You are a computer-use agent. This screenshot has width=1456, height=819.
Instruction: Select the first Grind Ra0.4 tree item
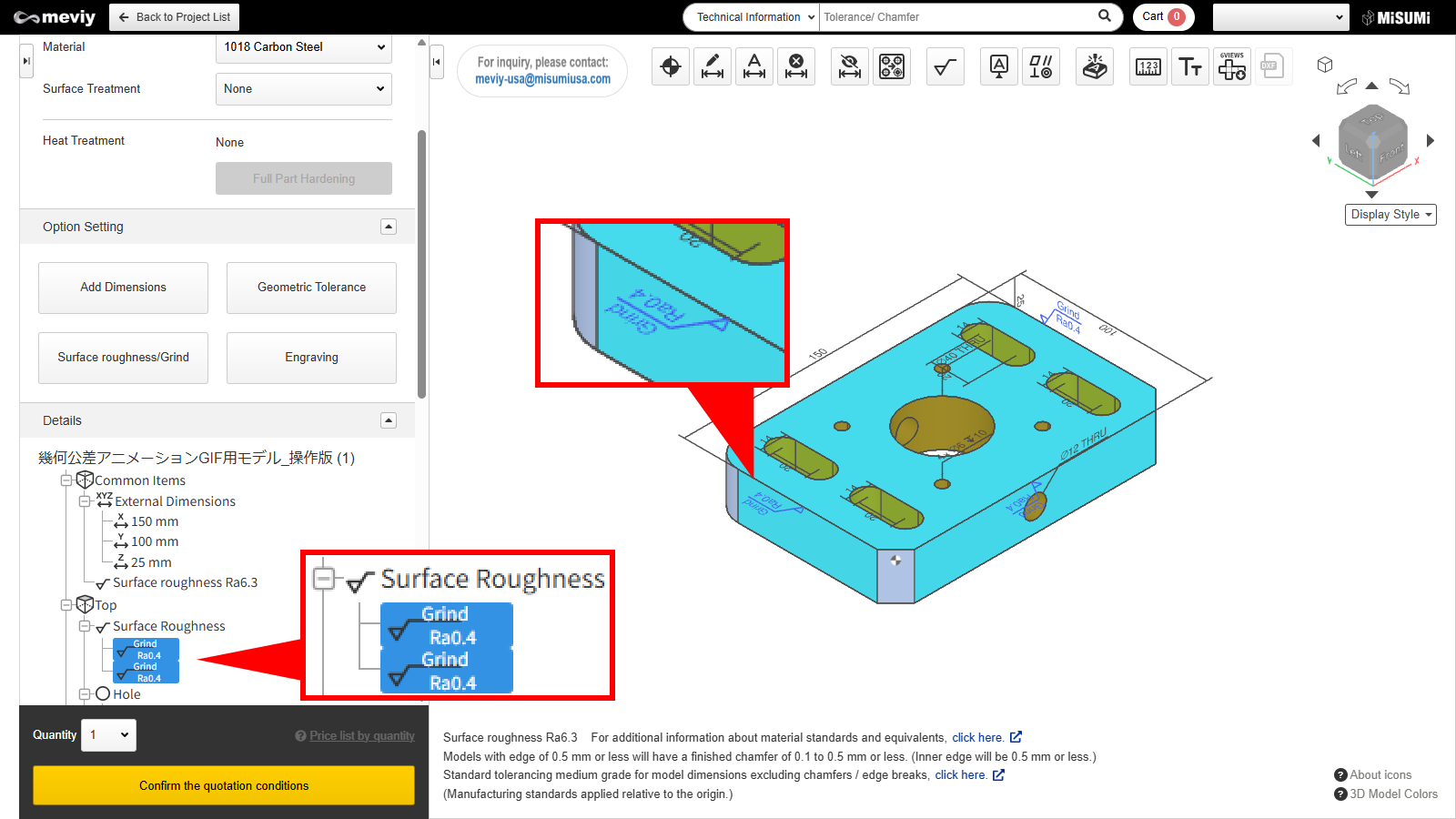click(146, 650)
